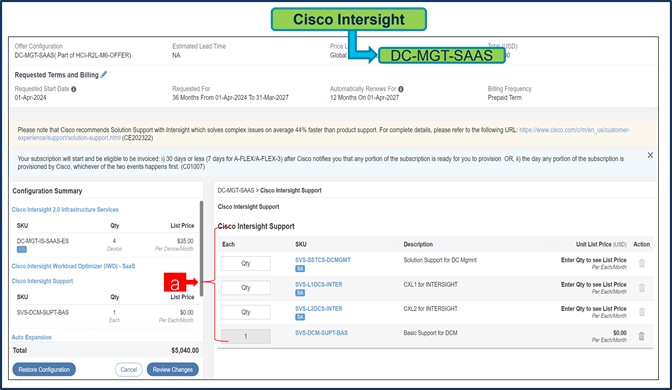Viewport: 672px width, 390px height.
Task: Open Cisco Intersight Workload Optimizer (IWO) - SaaS
Action: pyautogui.click(x=73, y=266)
